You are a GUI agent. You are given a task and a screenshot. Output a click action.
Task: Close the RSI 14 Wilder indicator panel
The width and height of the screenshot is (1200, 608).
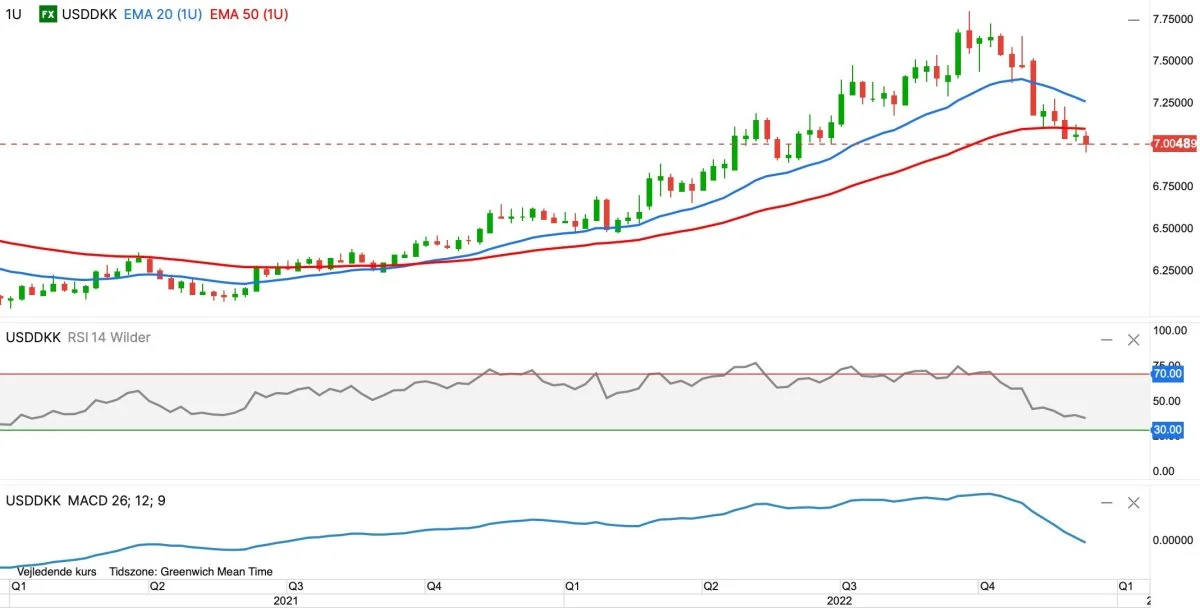1133,340
